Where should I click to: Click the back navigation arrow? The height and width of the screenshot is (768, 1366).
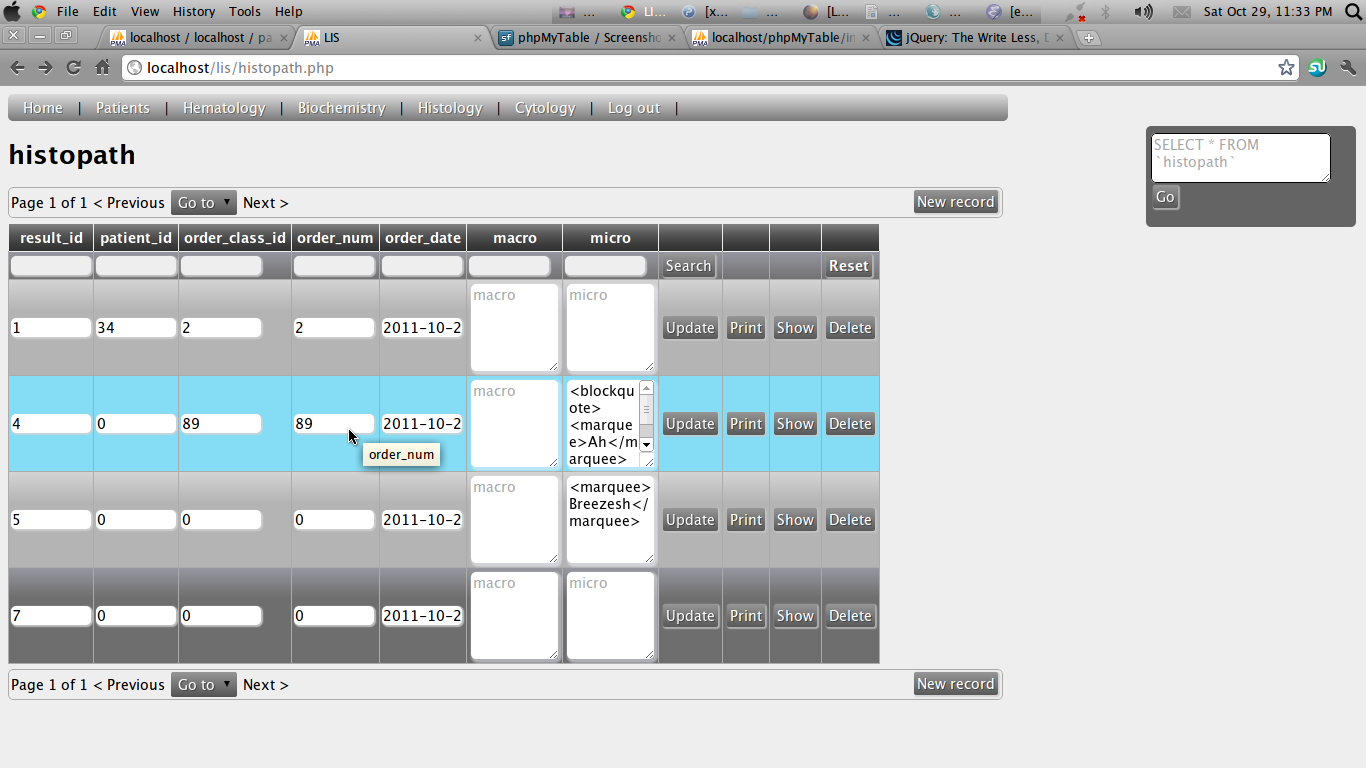17,68
